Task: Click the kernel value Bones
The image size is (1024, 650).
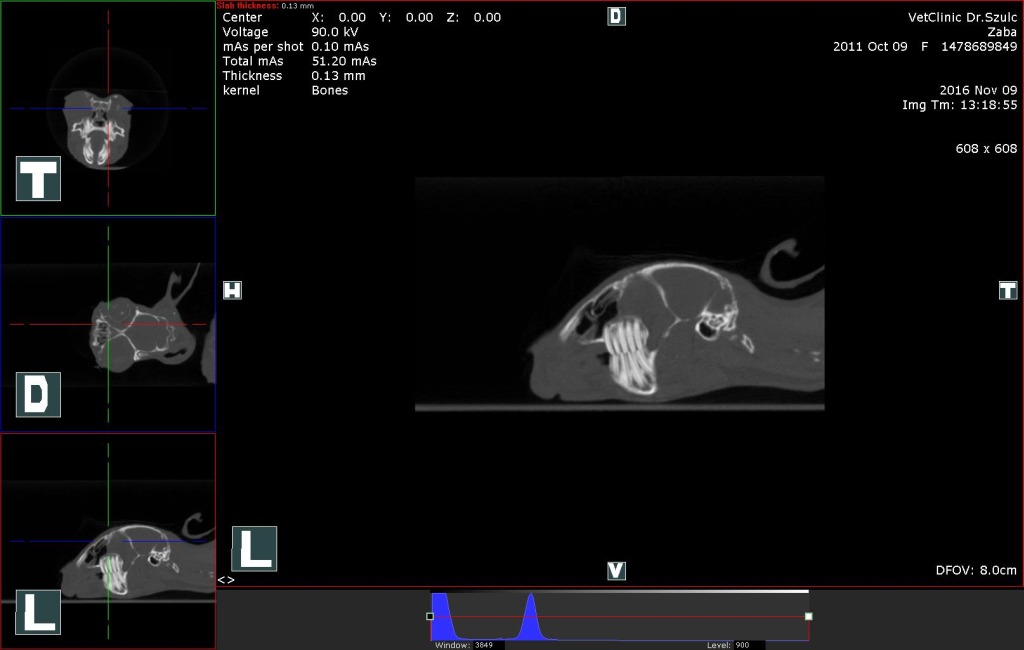Action: (x=330, y=90)
